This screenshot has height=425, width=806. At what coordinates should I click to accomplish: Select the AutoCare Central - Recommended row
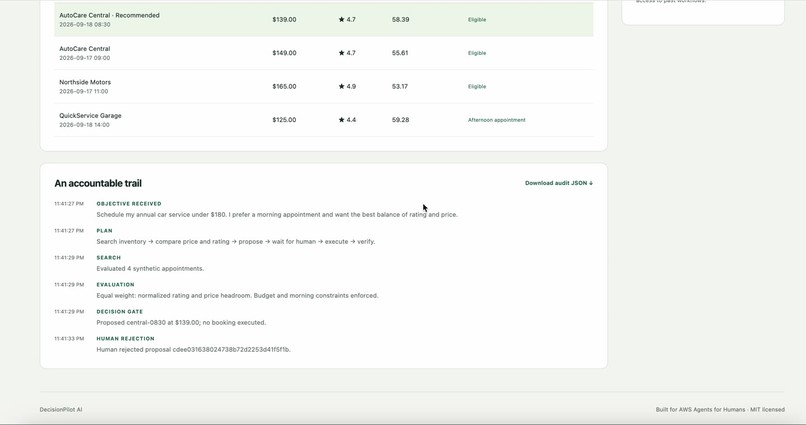324,20
